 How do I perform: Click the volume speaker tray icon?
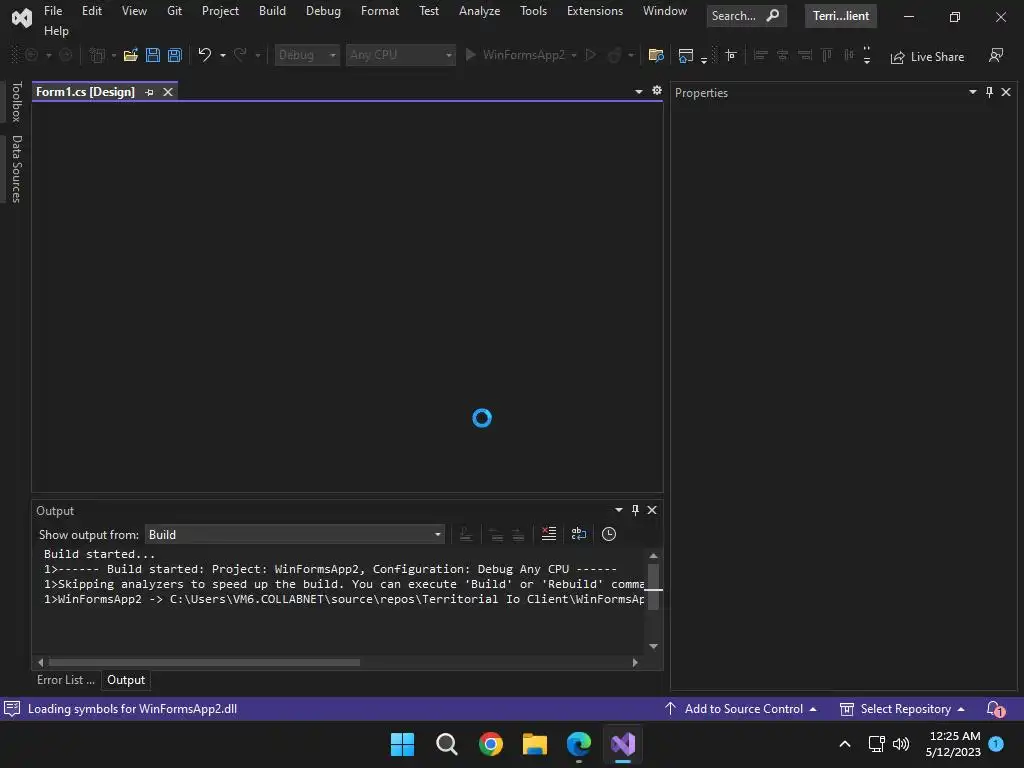pyautogui.click(x=901, y=744)
